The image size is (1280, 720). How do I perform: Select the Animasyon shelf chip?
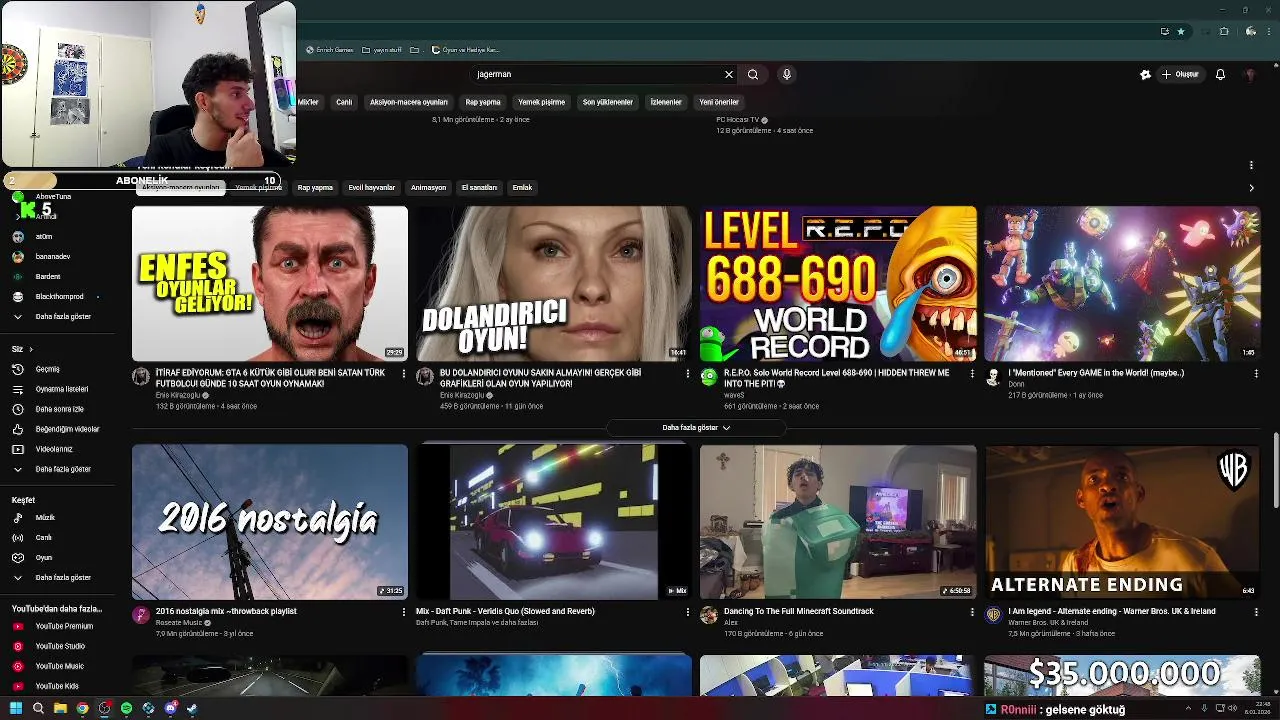[x=428, y=187]
